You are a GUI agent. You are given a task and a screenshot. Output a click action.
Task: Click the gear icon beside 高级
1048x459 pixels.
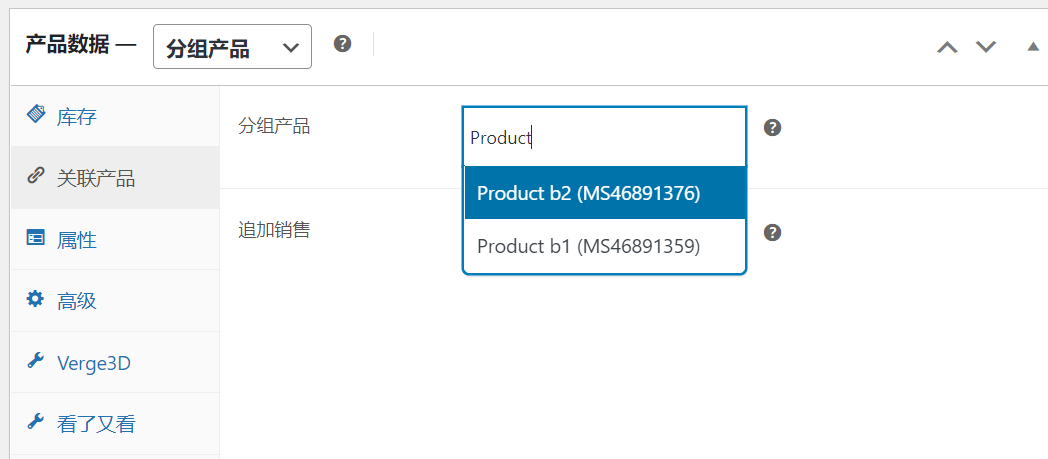(x=35, y=299)
